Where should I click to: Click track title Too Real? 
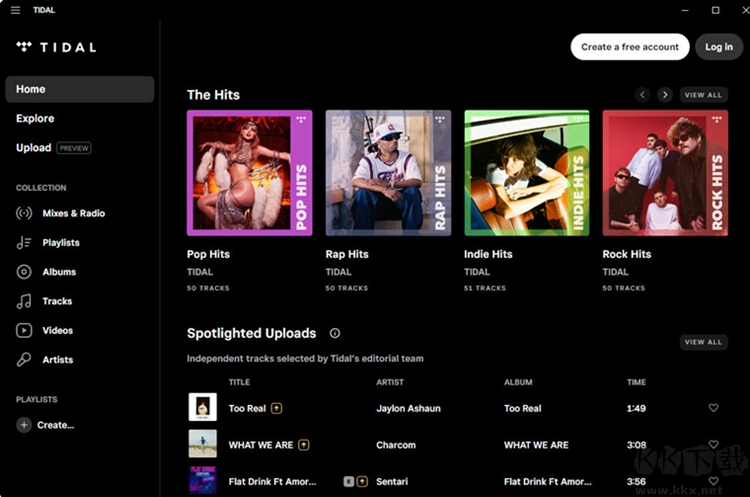[247, 409]
